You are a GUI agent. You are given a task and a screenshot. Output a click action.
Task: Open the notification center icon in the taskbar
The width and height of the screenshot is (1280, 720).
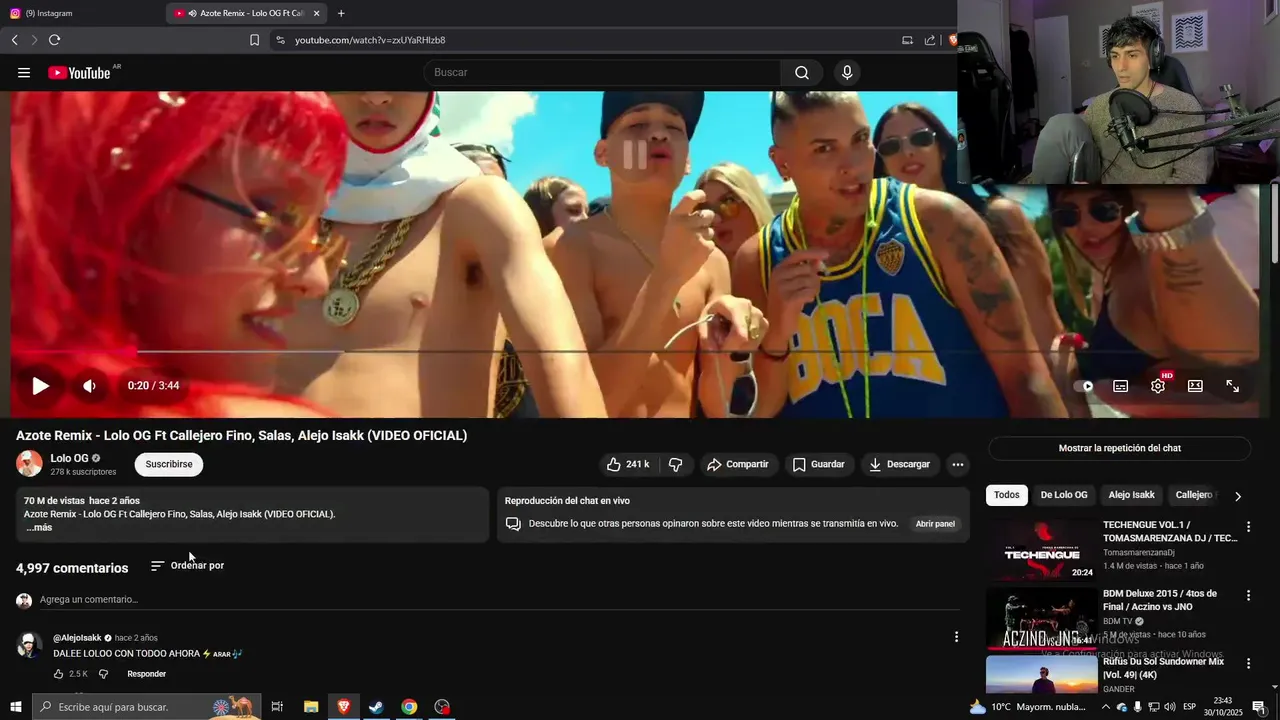(1259, 707)
